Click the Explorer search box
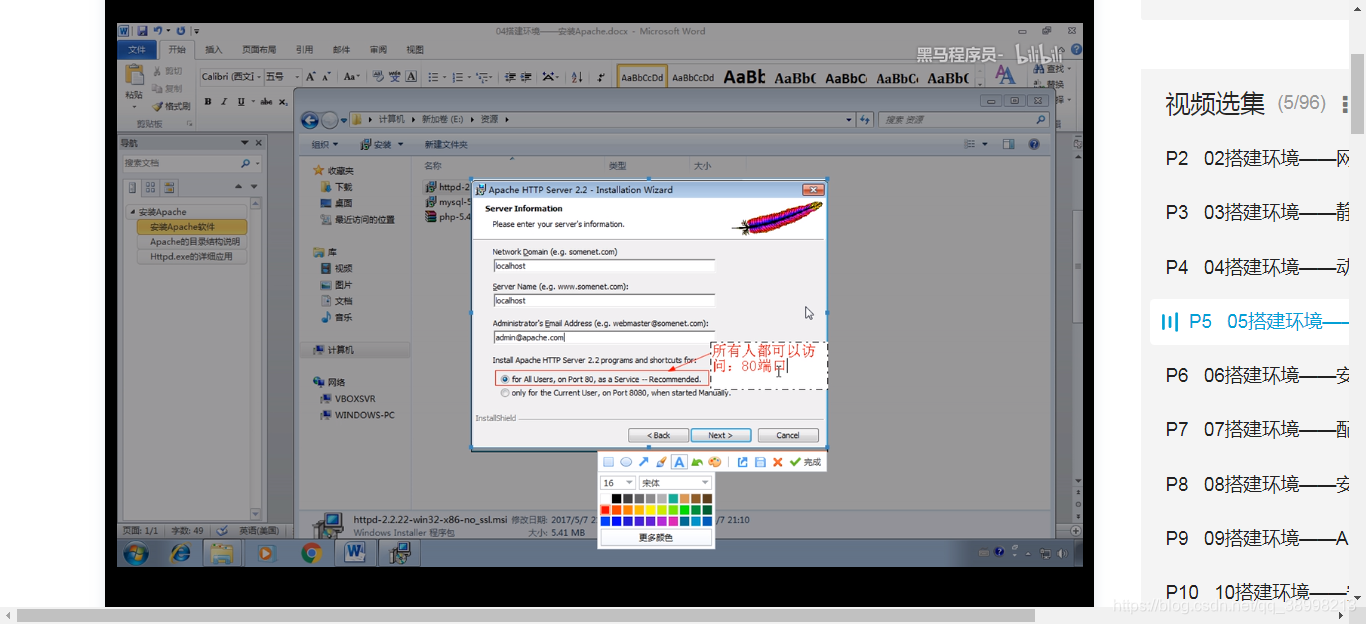This screenshot has width=1366, height=624. (x=961, y=119)
